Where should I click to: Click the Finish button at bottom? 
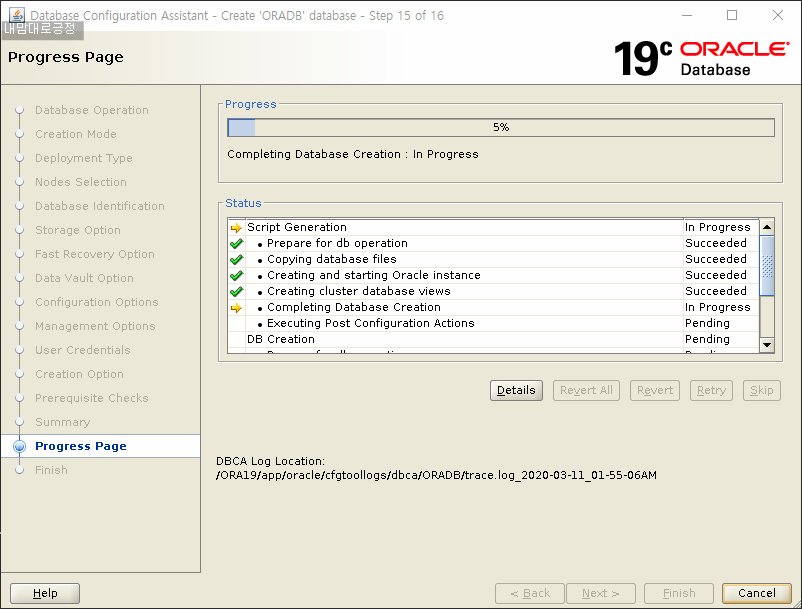[679, 593]
